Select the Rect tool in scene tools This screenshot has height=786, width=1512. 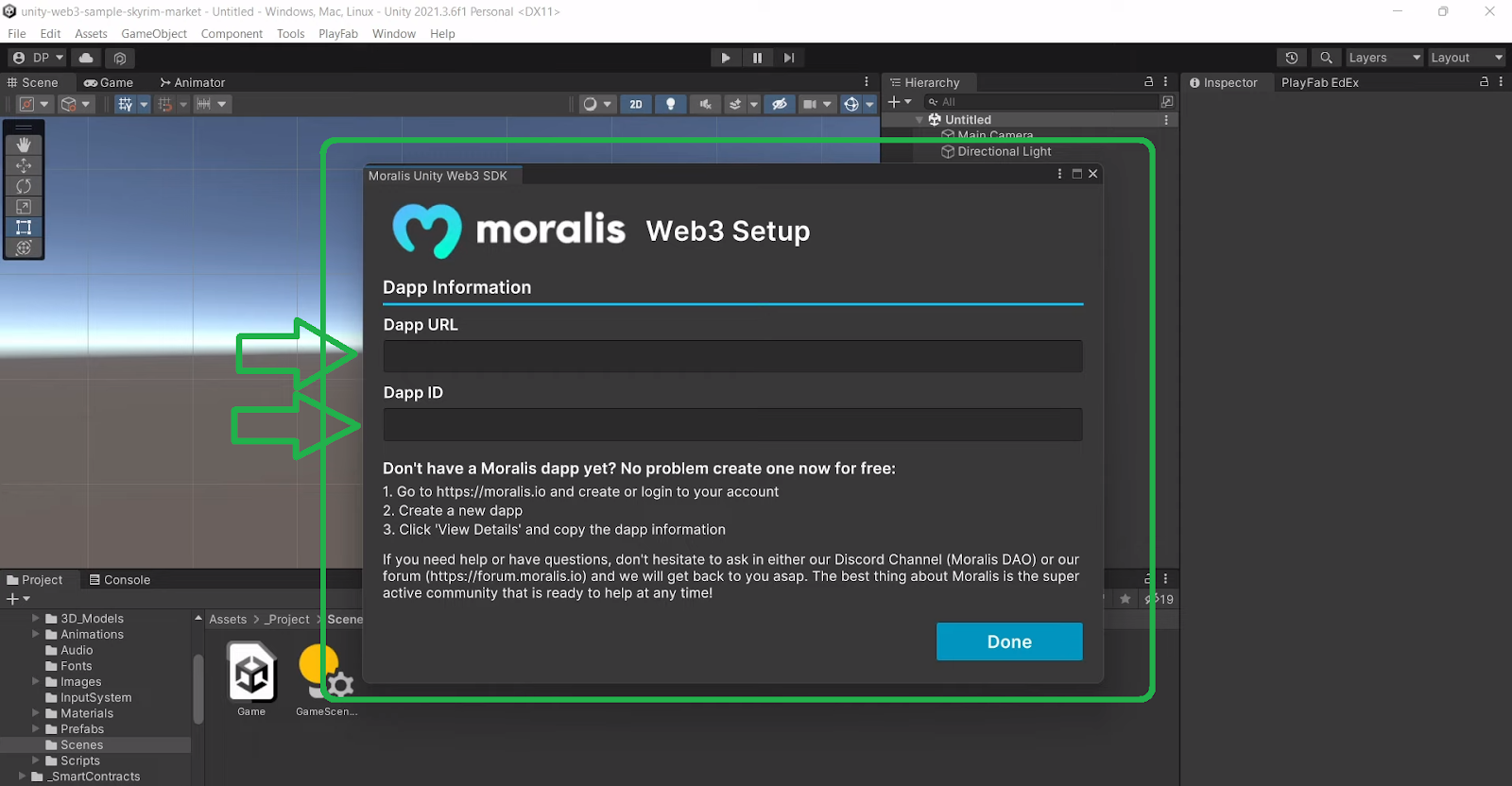24,227
